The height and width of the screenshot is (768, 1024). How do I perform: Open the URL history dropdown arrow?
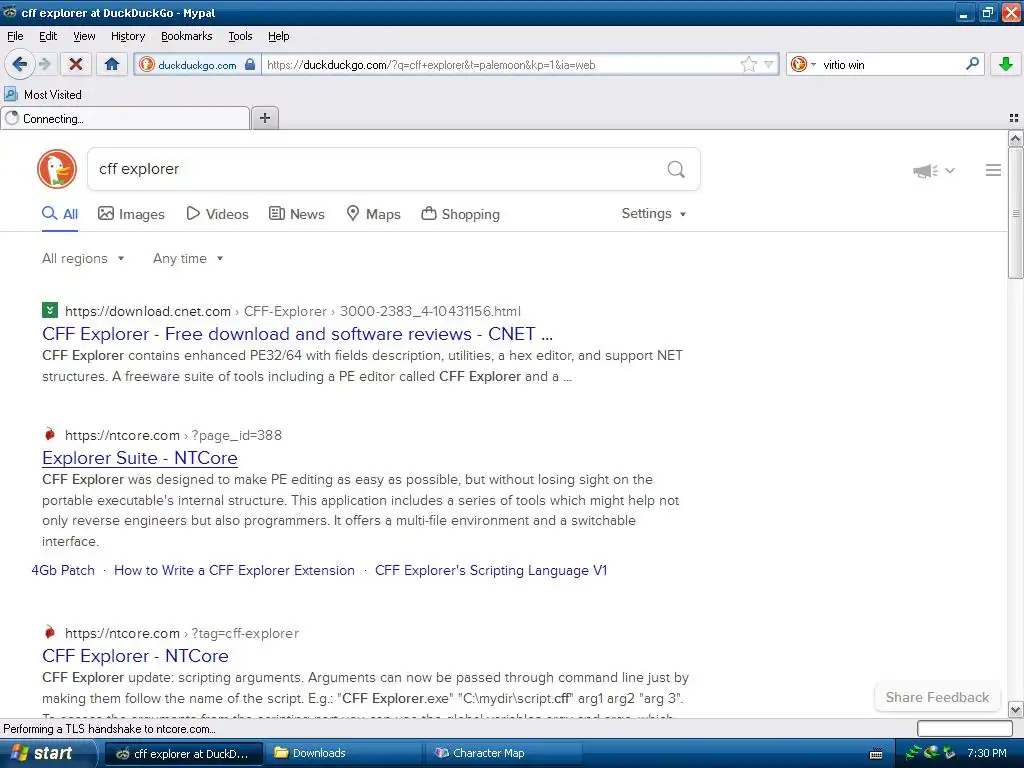coord(769,64)
